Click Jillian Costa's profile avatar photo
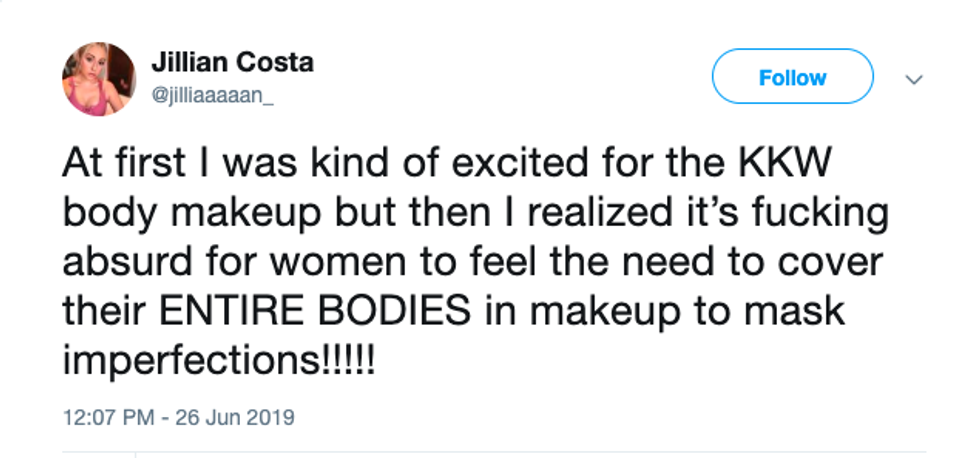 (x=98, y=78)
